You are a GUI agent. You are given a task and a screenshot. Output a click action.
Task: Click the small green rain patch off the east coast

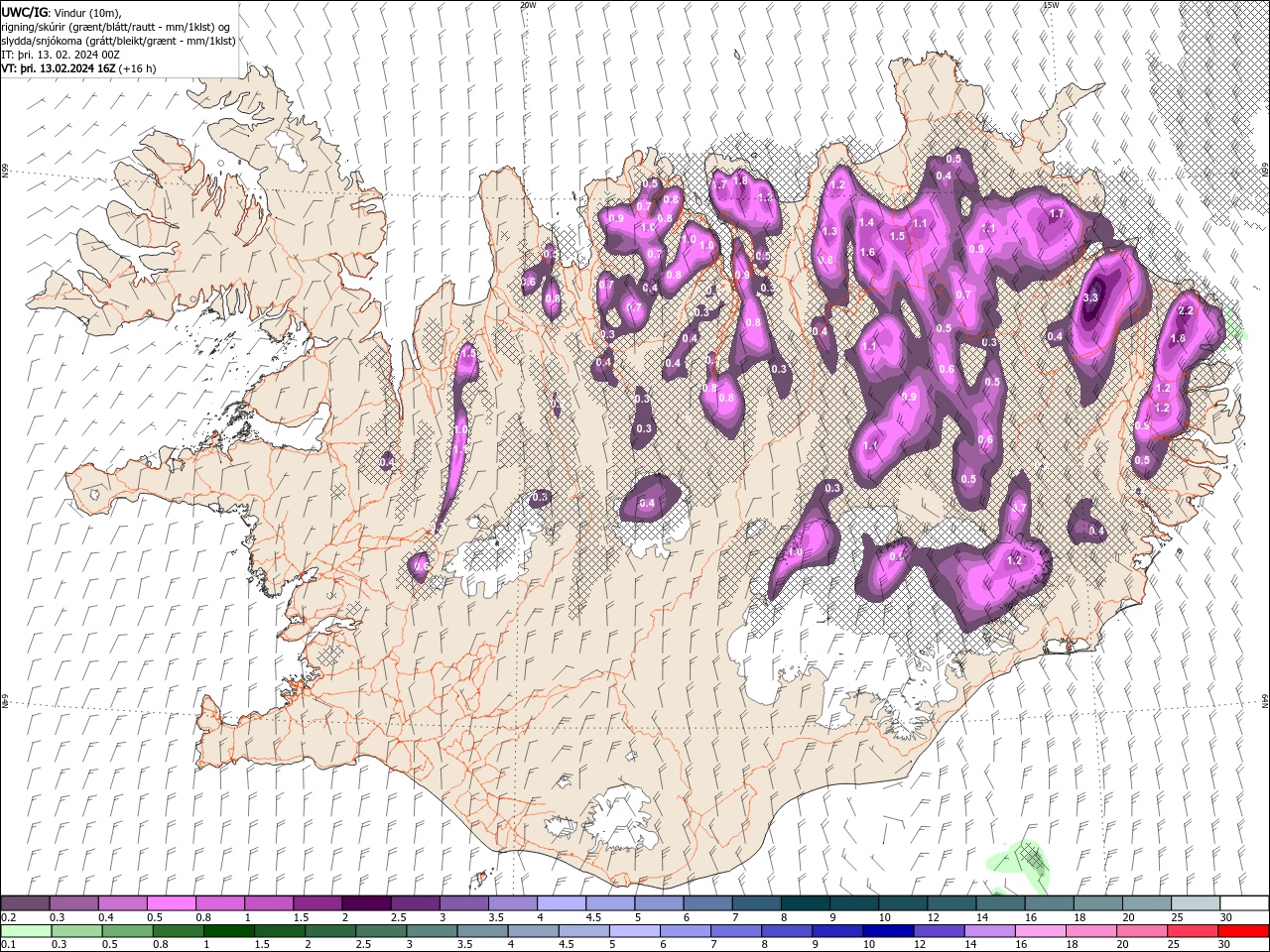[1233, 324]
